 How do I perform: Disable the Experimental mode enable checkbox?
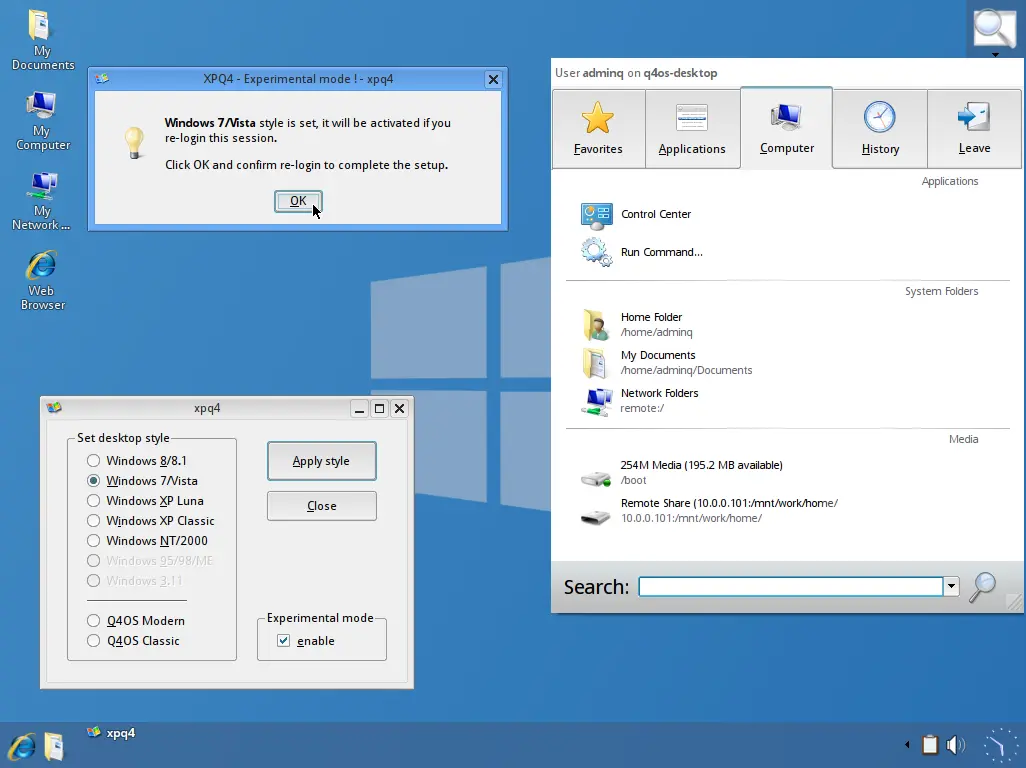pos(284,641)
